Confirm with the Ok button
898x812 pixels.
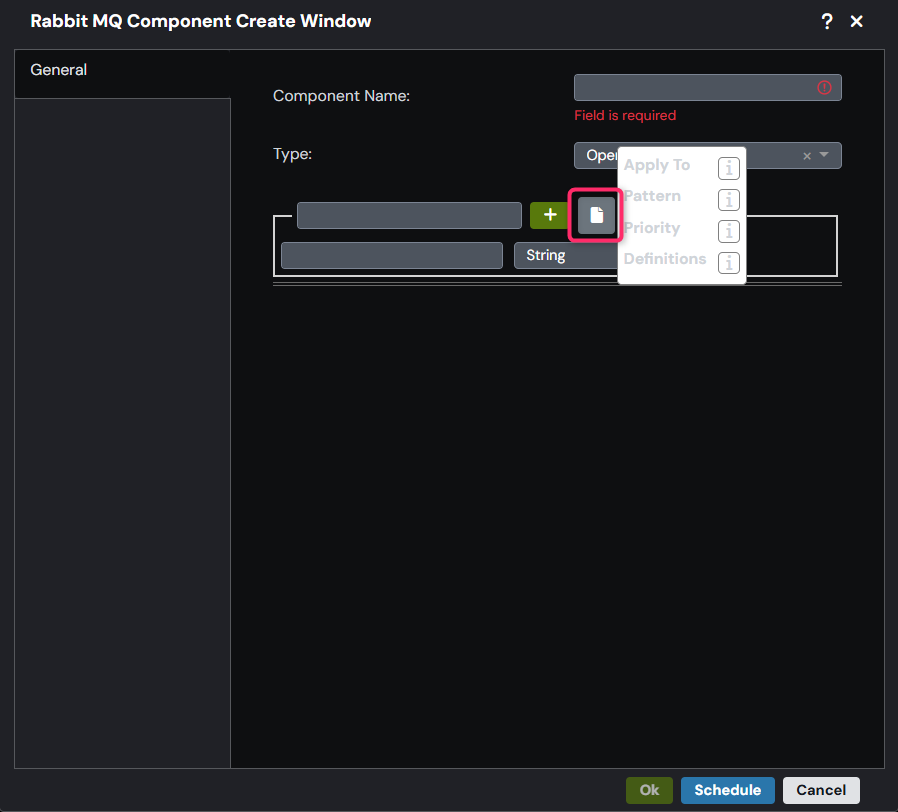pos(649,790)
